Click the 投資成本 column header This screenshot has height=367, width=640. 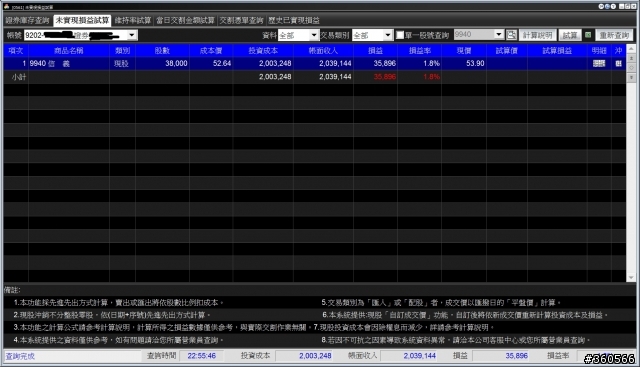point(263,51)
